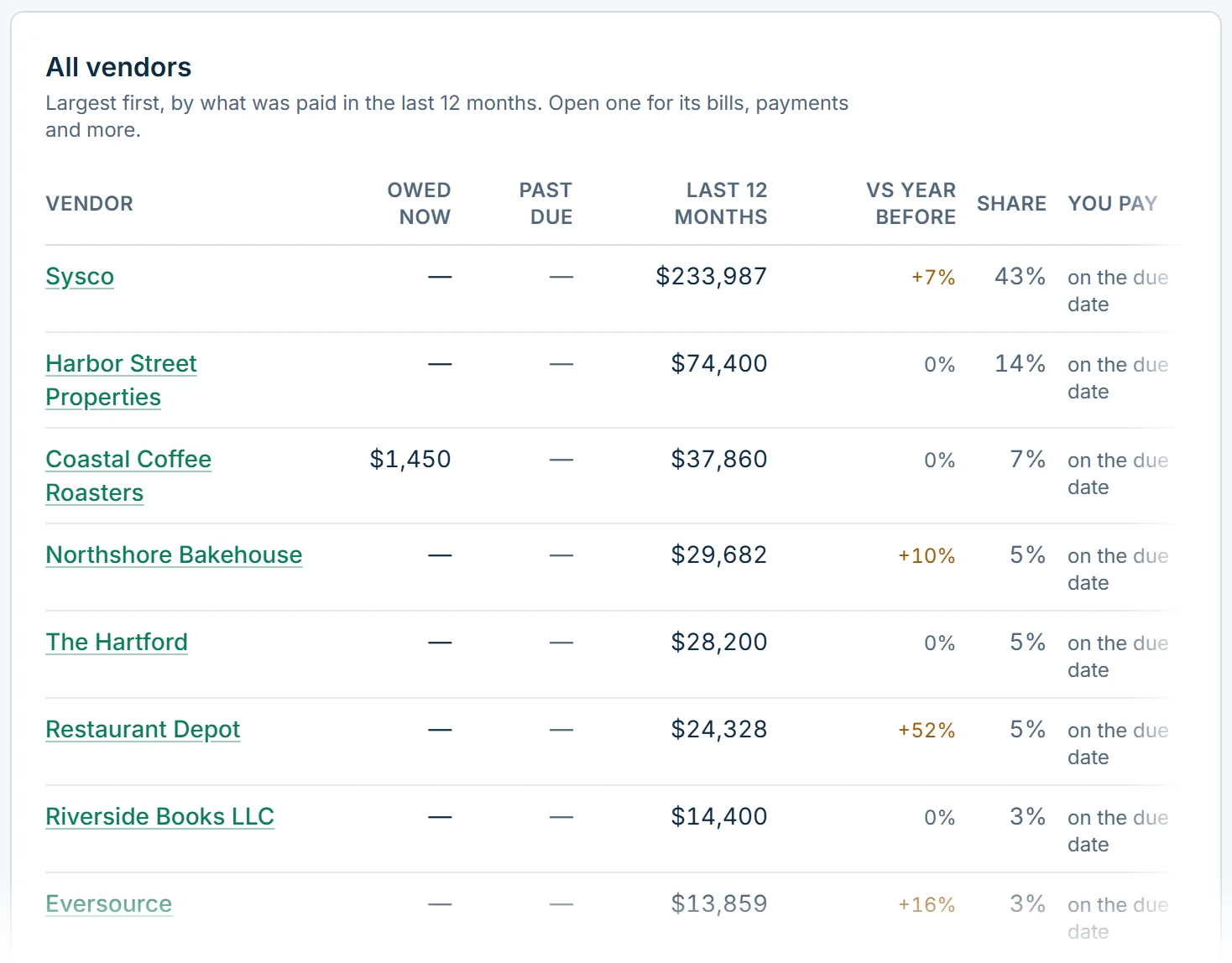The height and width of the screenshot is (963, 1232).
Task: Open Riverside Books LLC vendor
Action: click(x=159, y=817)
